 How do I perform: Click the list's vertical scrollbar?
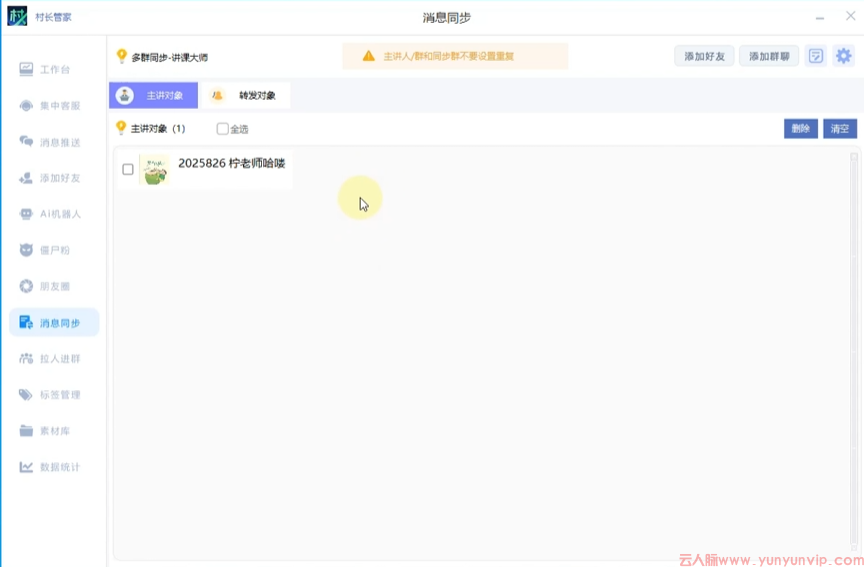pyautogui.click(x=854, y=353)
